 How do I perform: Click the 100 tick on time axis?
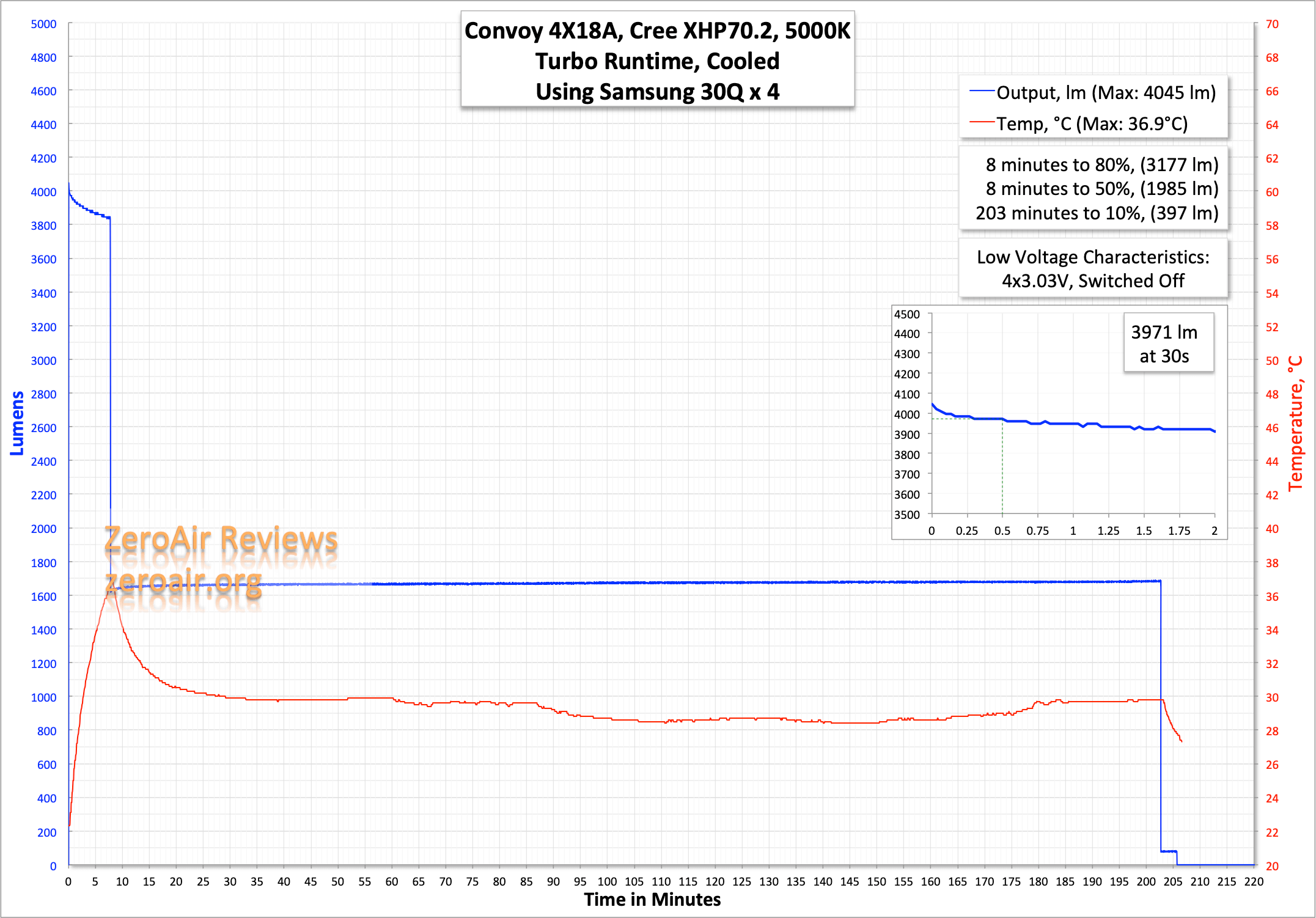(606, 881)
